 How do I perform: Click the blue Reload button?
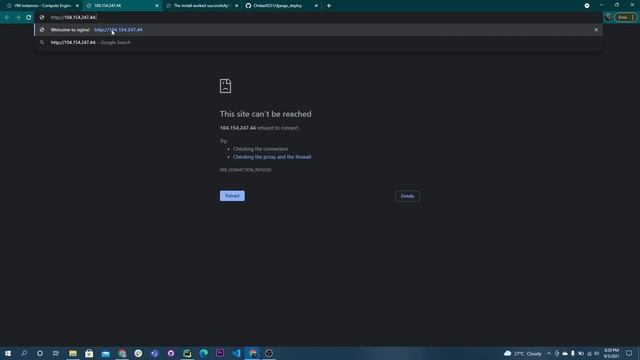232,196
